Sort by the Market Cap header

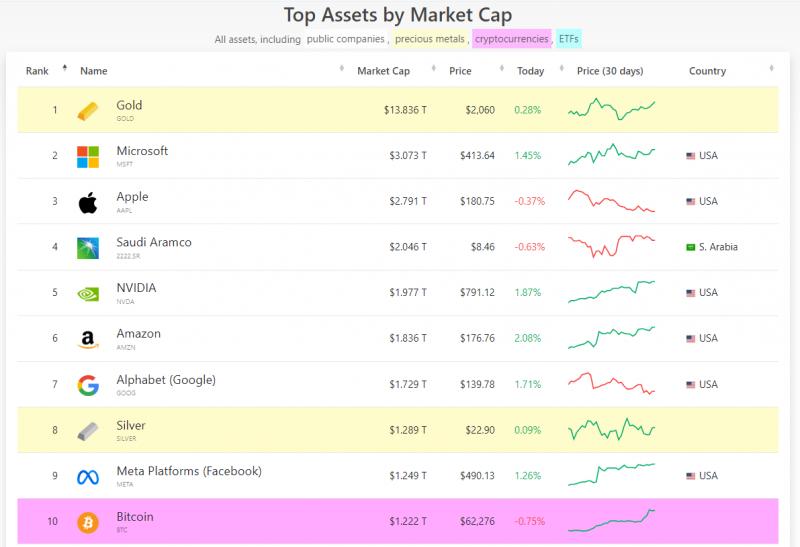(x=383, y=71)
